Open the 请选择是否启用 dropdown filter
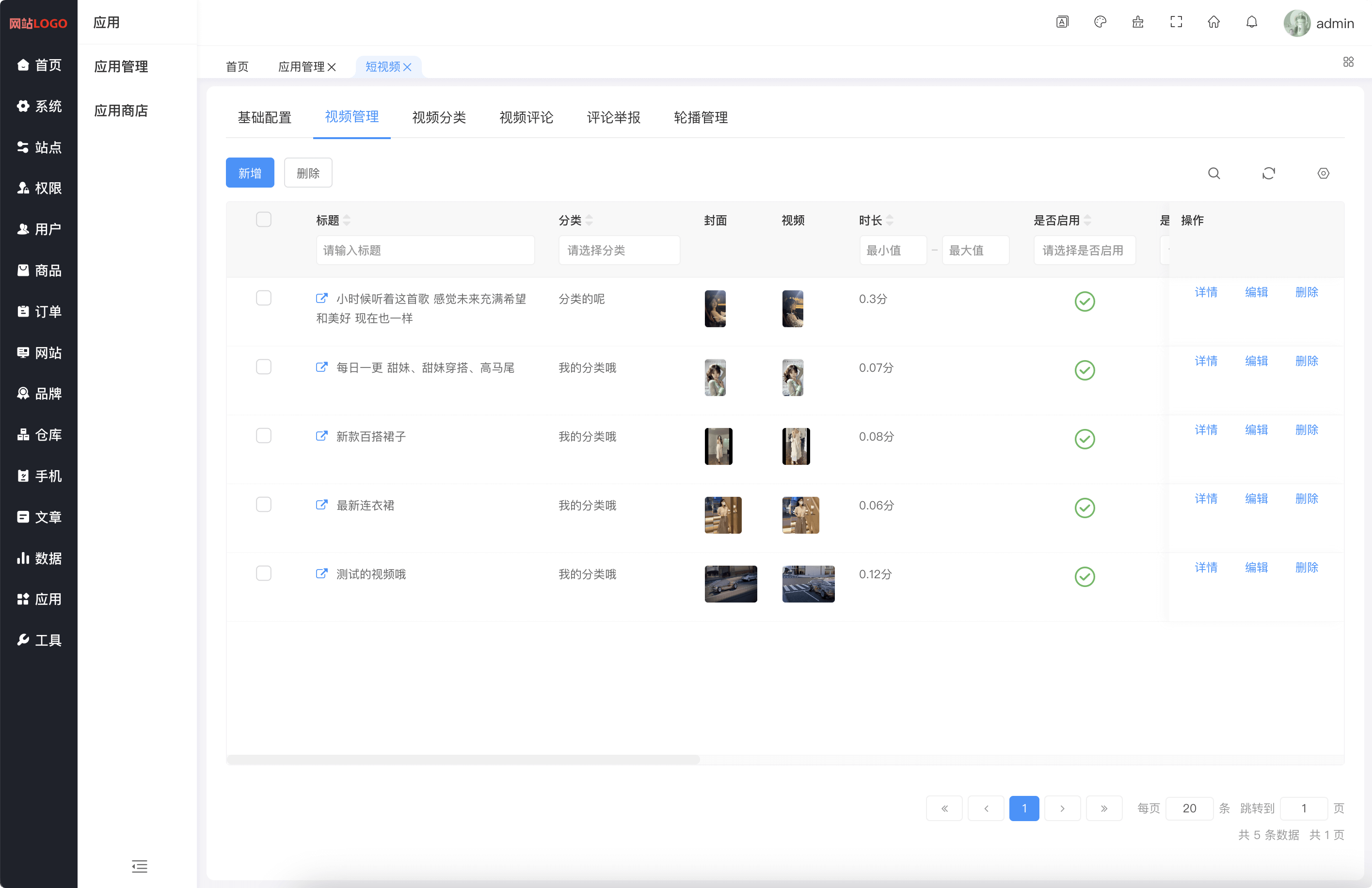1372x888 pixels. (1084, 250)
